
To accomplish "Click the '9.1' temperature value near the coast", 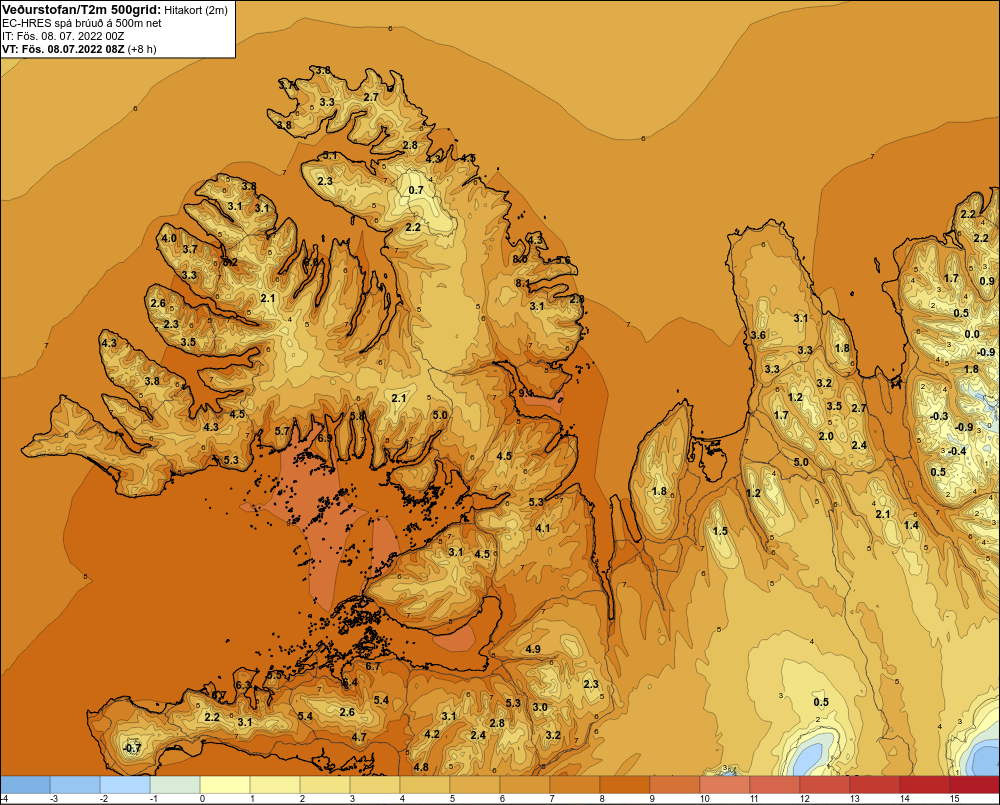I will 526,393.
